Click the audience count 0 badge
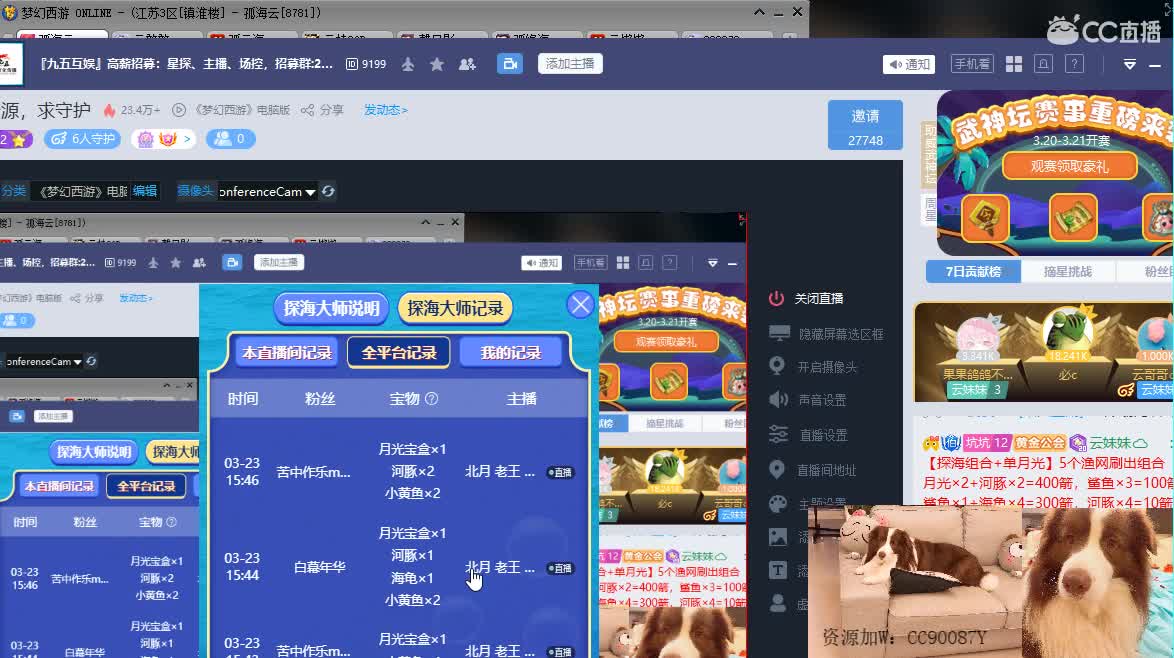 tap(231, 138)
